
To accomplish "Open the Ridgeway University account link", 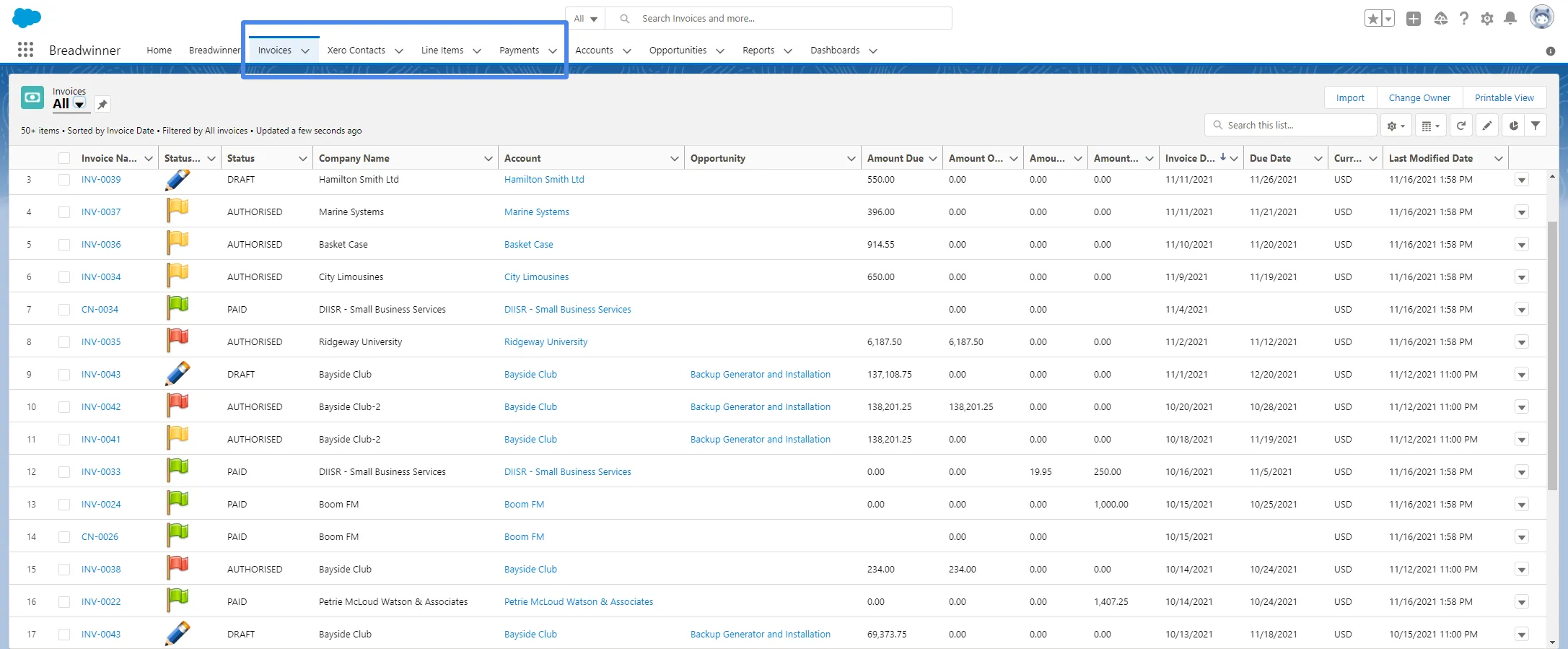I will tap(546, 342).
